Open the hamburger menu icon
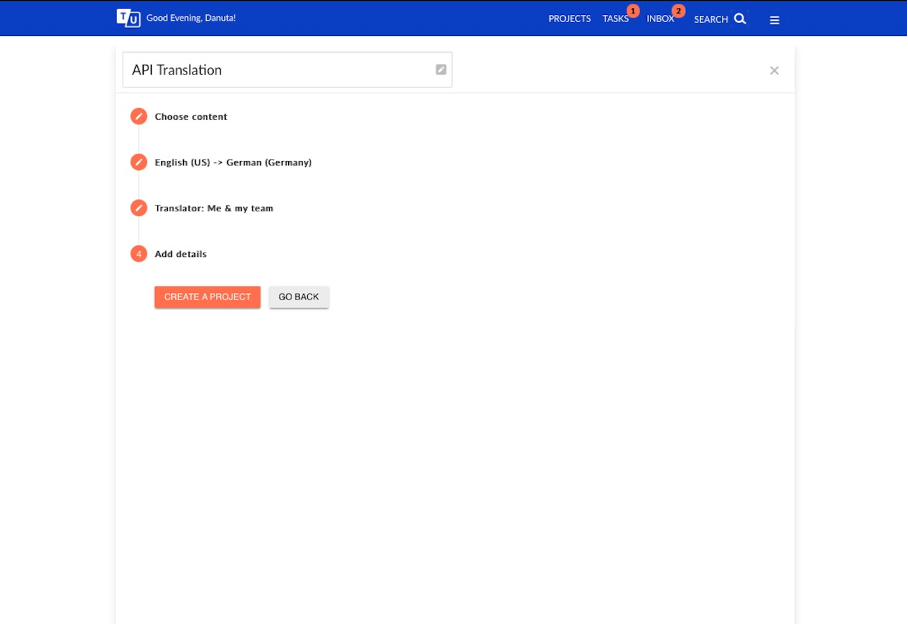908x624 pixels. [x=774, y=20]
